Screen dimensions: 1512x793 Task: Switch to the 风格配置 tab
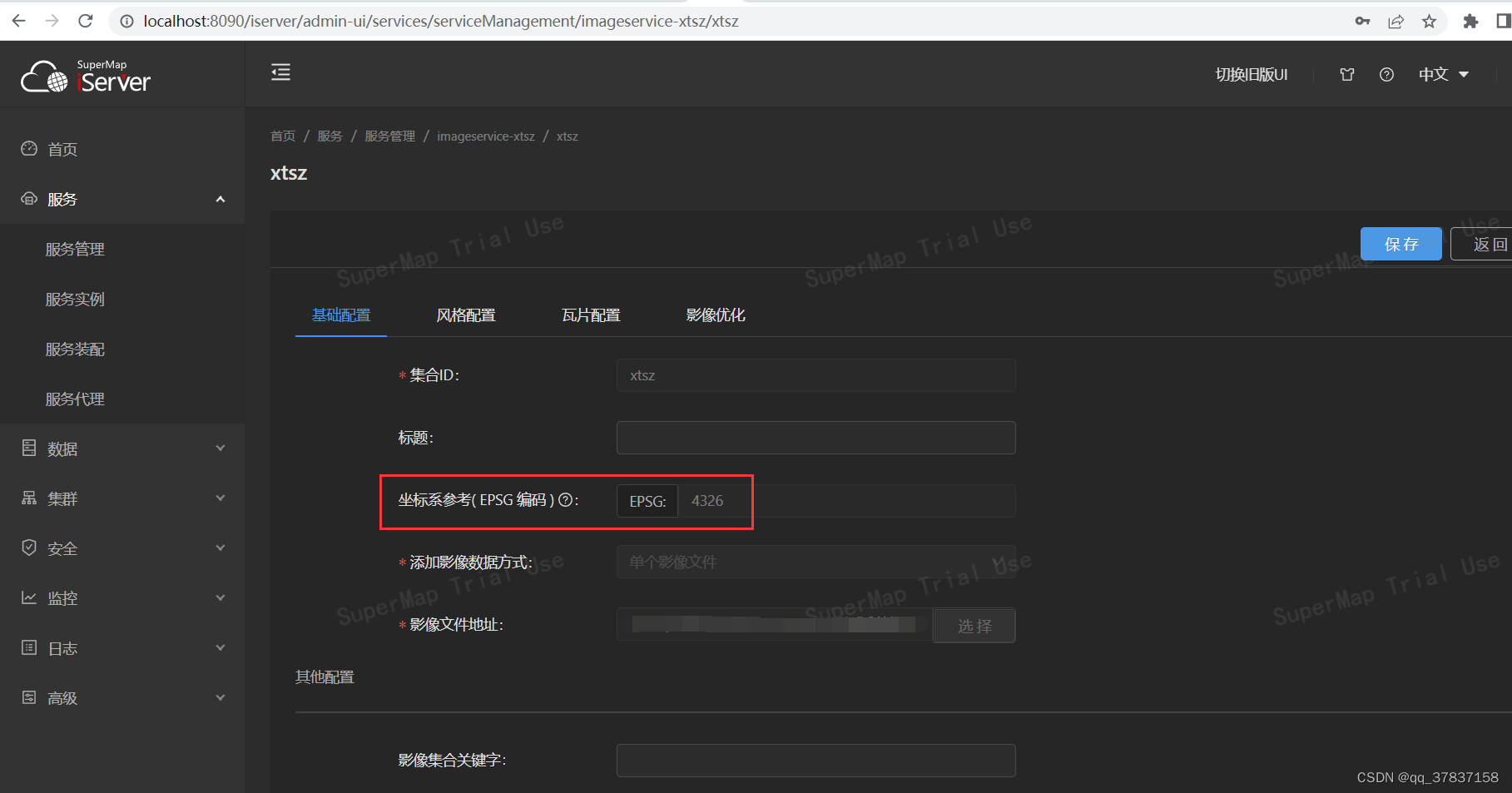tap(466, 315)
